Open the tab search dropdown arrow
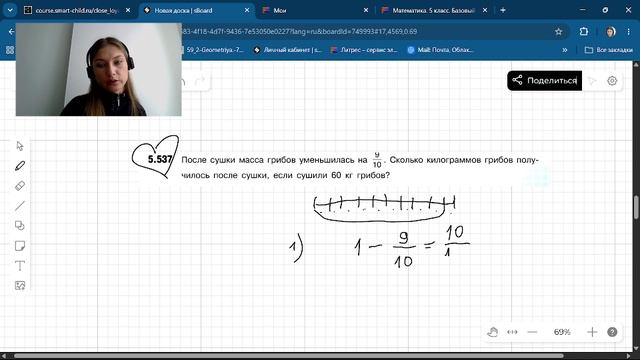The height and width of the screenshot is (360, 640). click(x=10, y=10)
